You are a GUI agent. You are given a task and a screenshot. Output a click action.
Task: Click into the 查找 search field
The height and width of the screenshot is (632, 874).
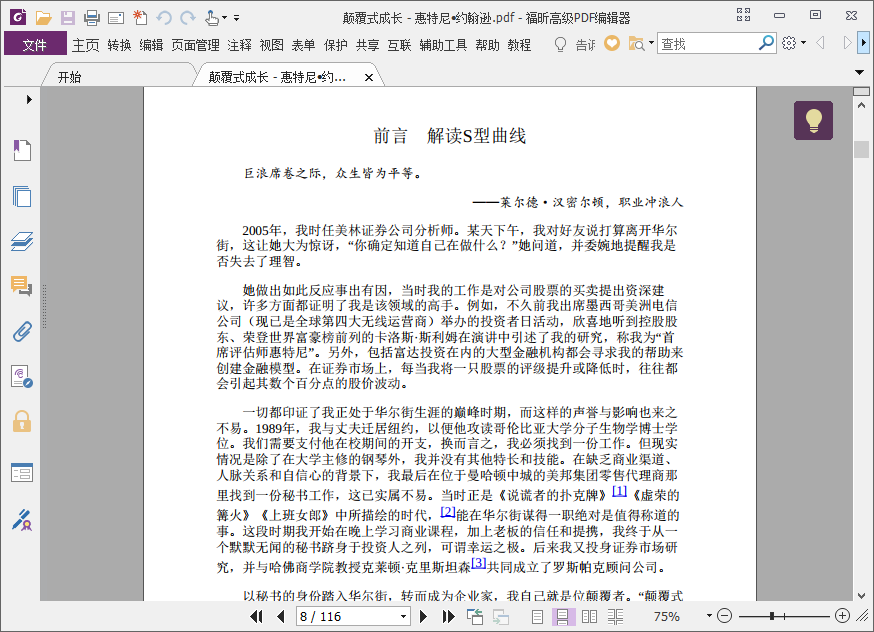(x=707, y=43)
